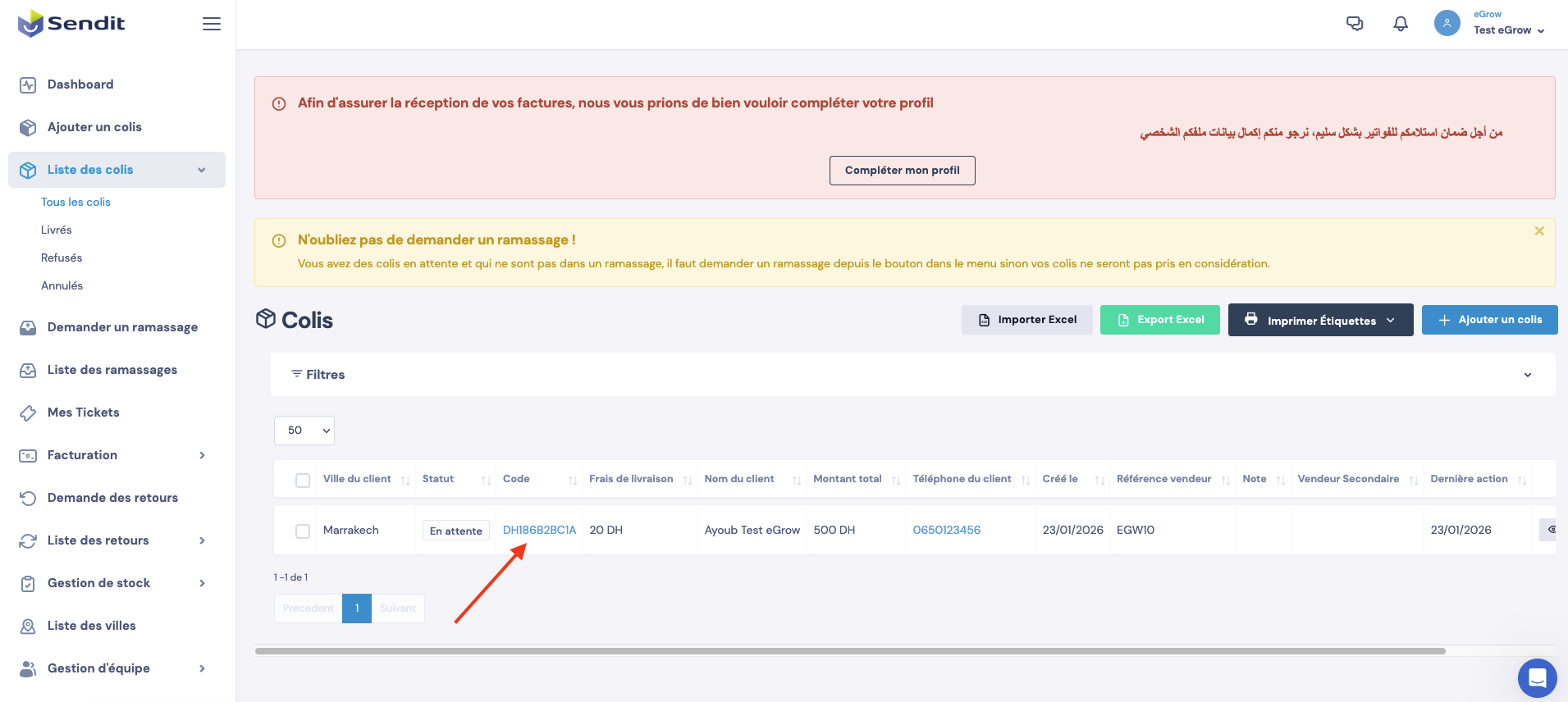Navigate to Dashboard
Viewport: 1568px width, 702px height.
pos(80,84)
